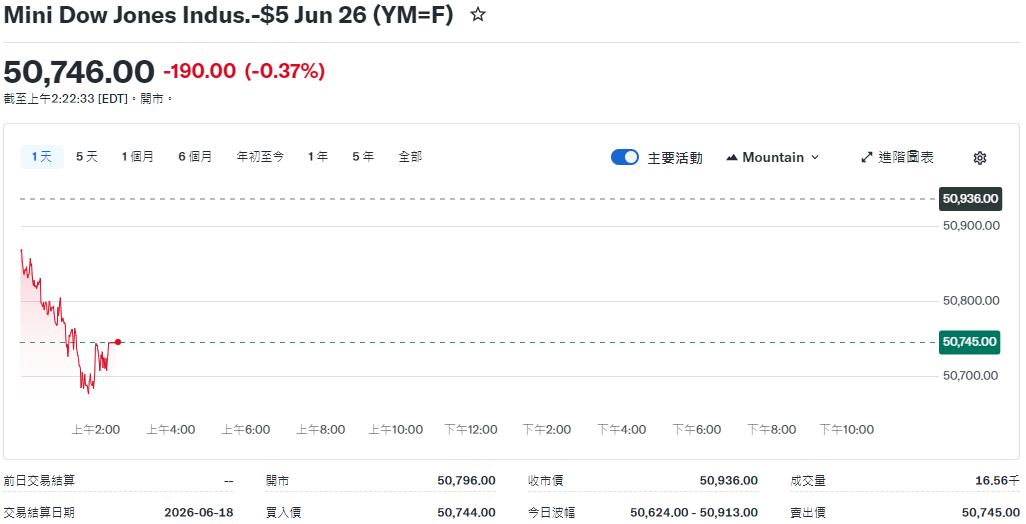The image size is (1026, 524).
Task: Click the 賣出價 label
Action: pyautogui.click(x=807, y=512)
